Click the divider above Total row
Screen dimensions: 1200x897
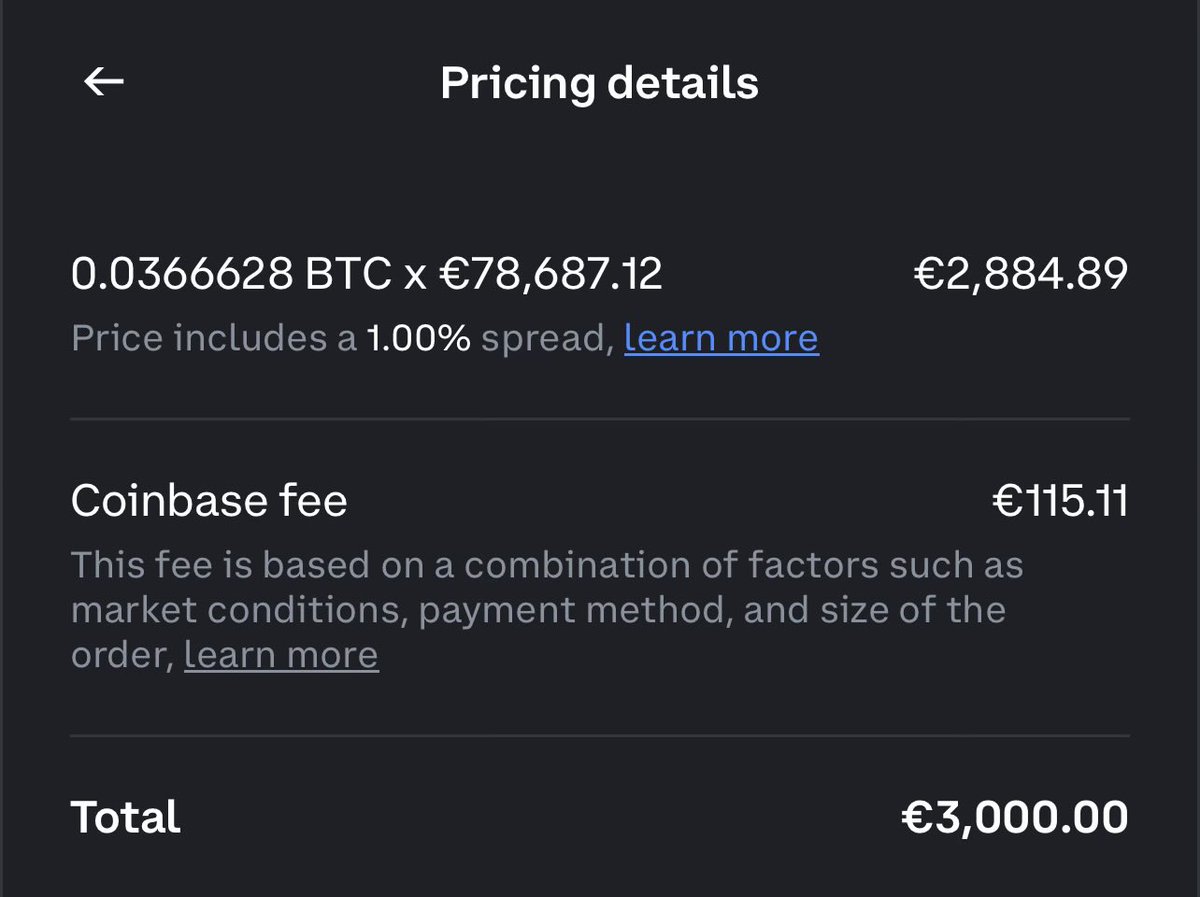600,736
